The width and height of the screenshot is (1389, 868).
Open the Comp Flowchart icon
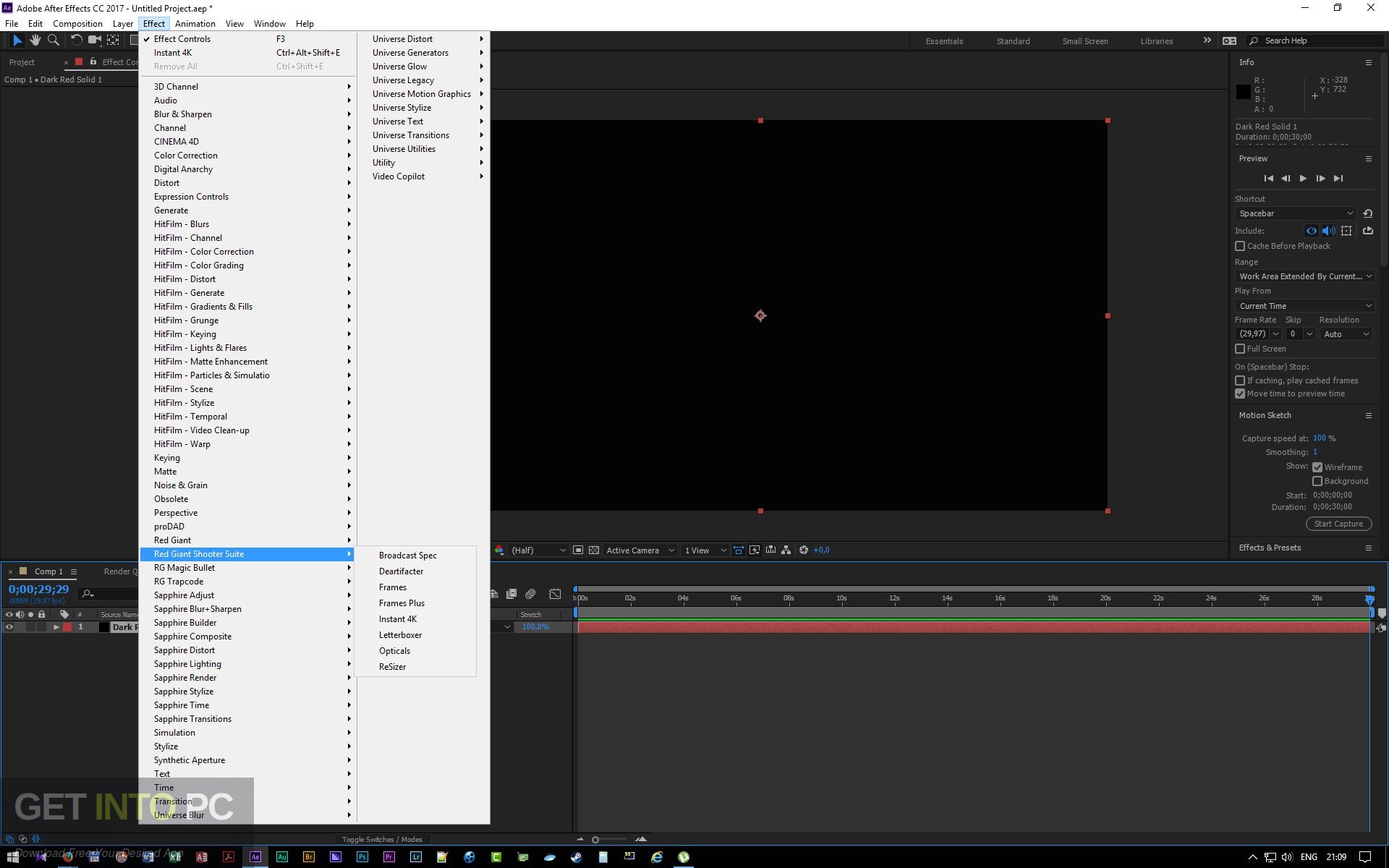click(786, 550)
